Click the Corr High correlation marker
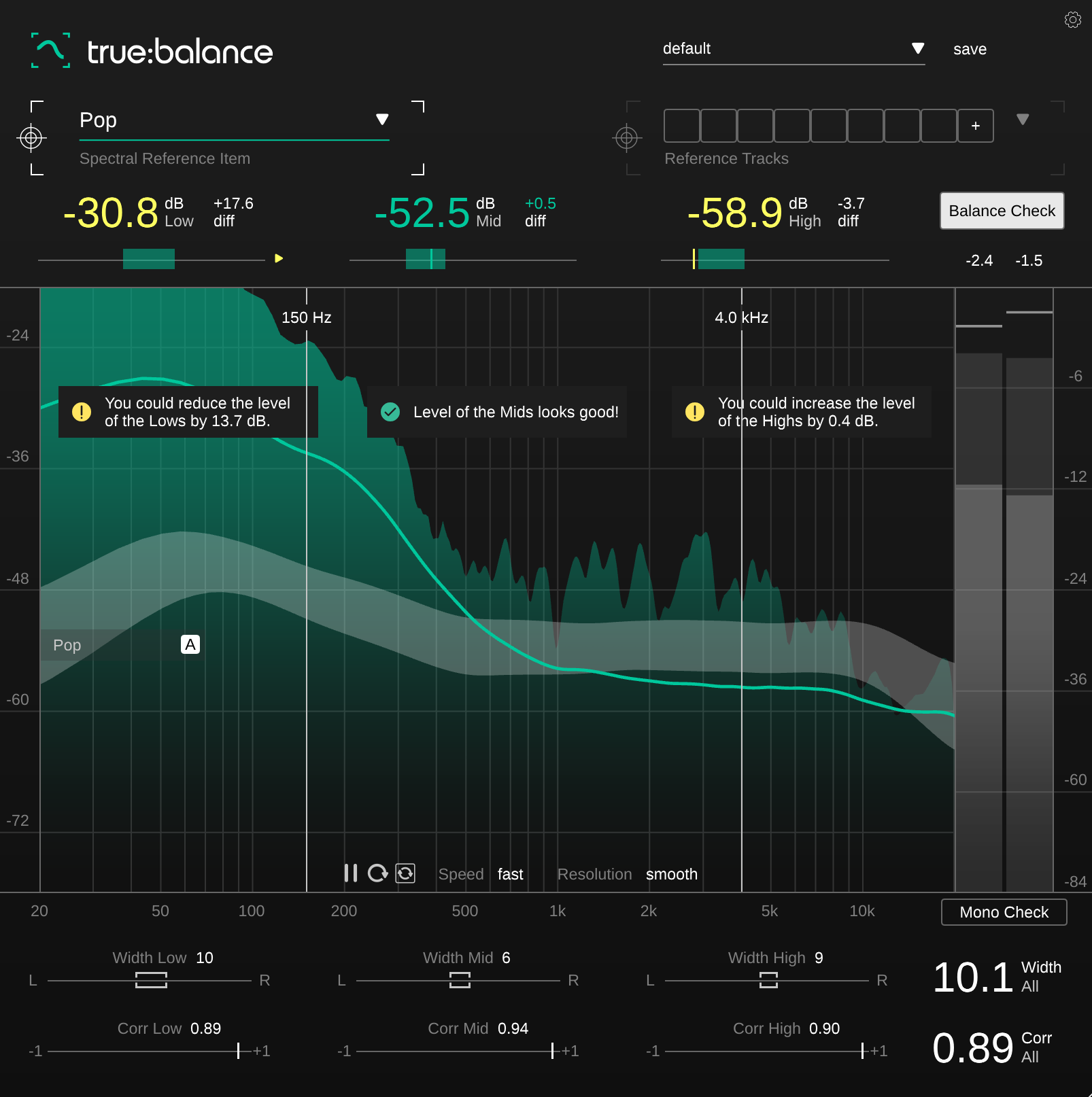This screenshot has height=1097, width=1092. coord(862,1051)
